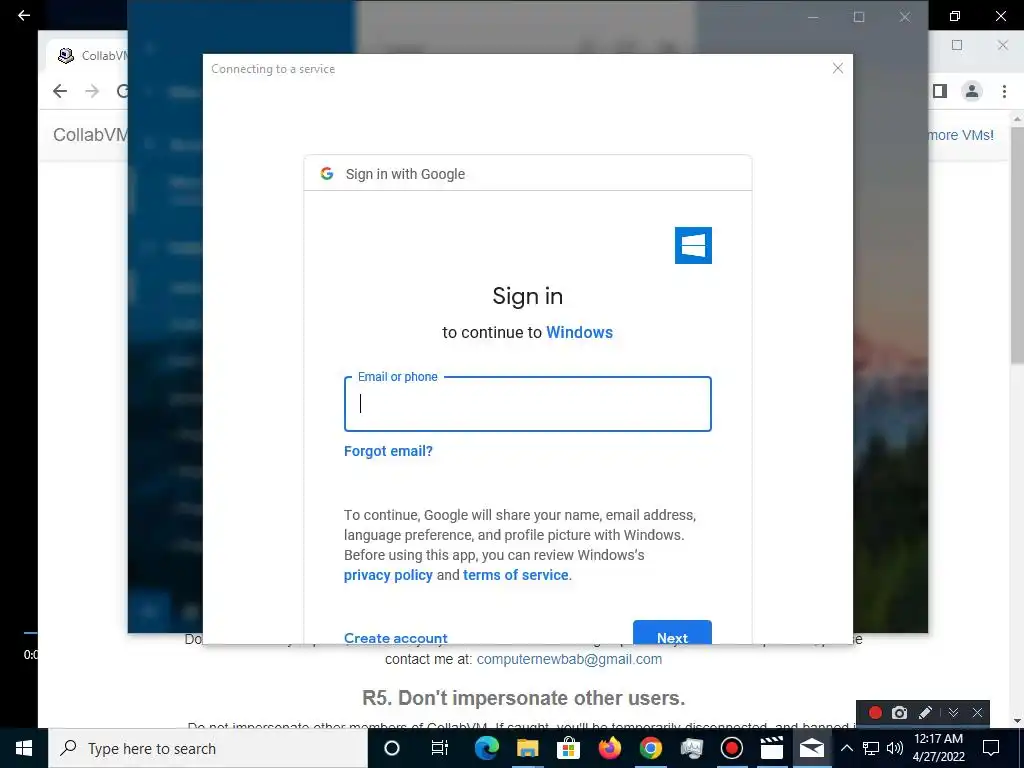
Task: Click the computernewbab@gmail.com email link
Action: click(569, 660)
